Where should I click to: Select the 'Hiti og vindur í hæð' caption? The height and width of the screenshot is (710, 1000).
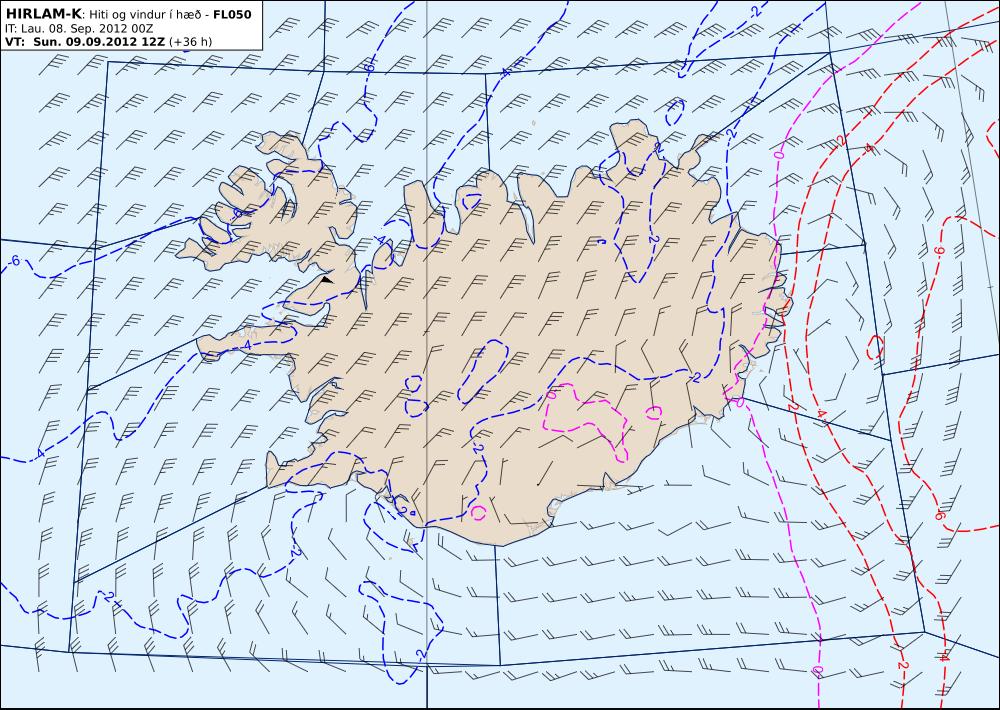147,15
